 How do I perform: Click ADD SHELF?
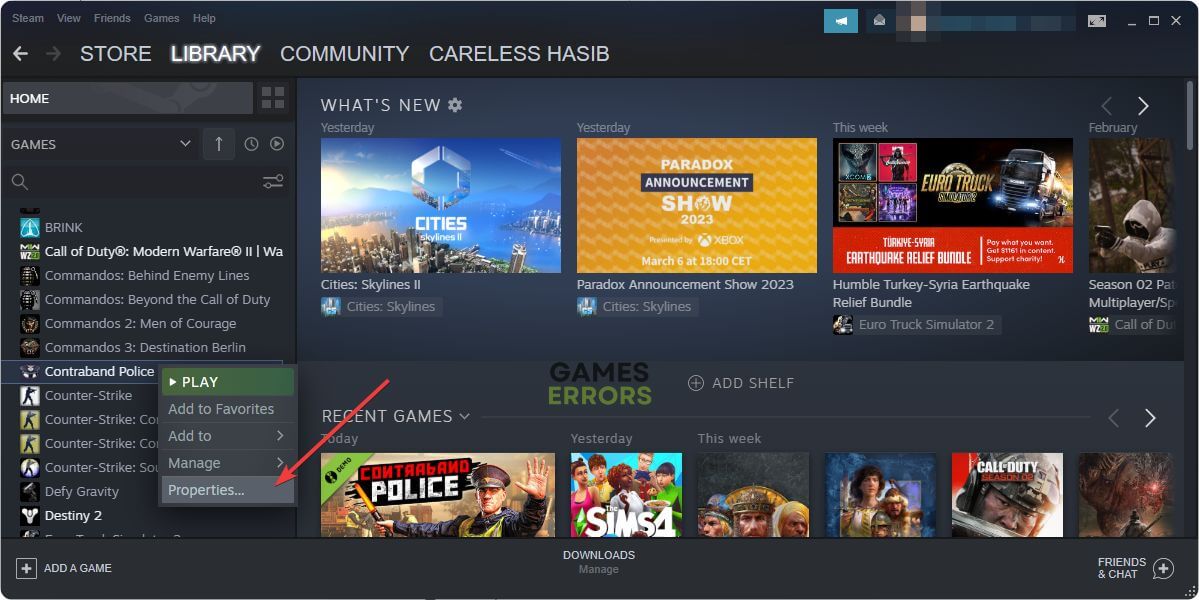tap(741, 383)
